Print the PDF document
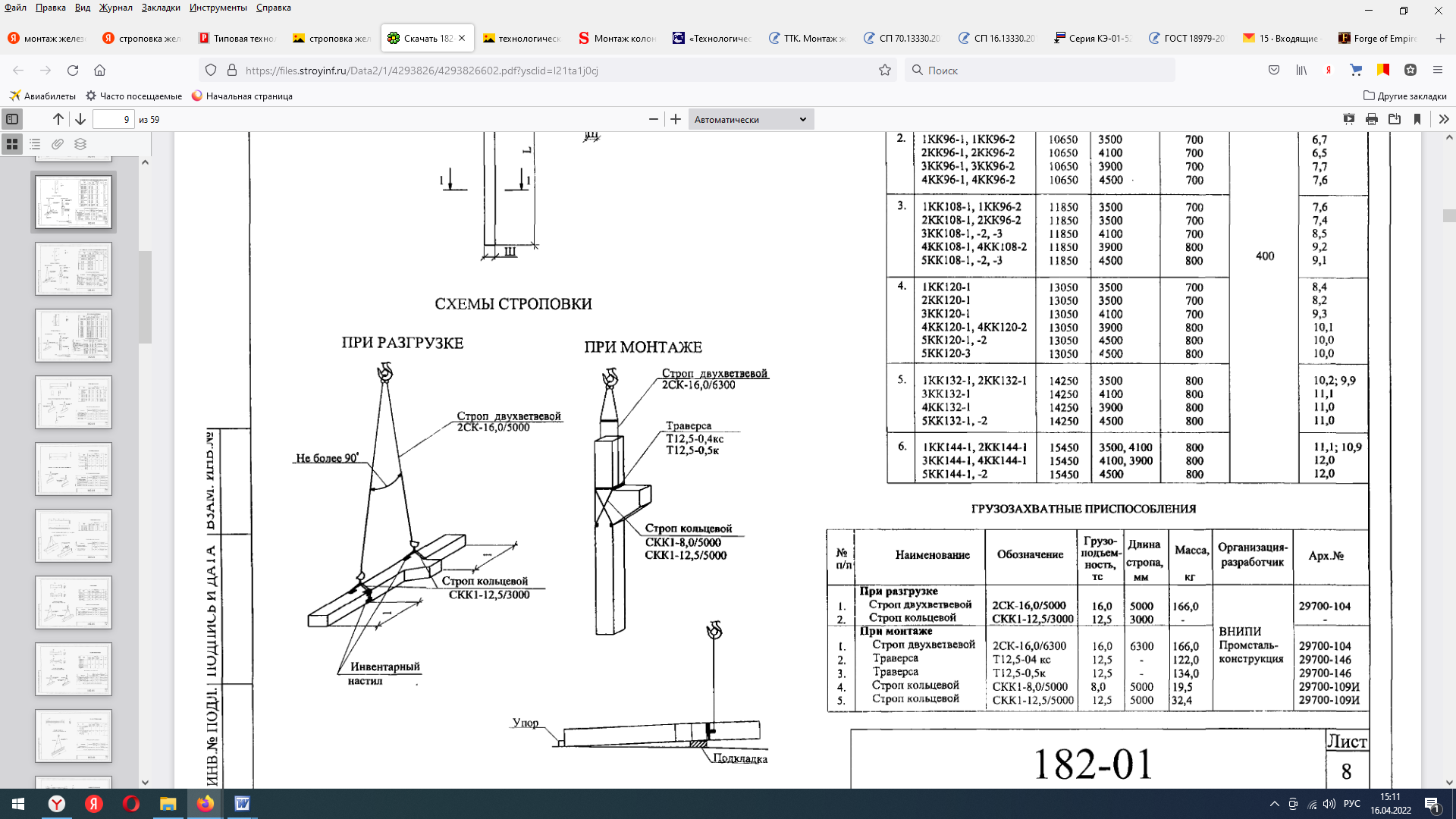1456x819 pixels. tap(1372, 119)
